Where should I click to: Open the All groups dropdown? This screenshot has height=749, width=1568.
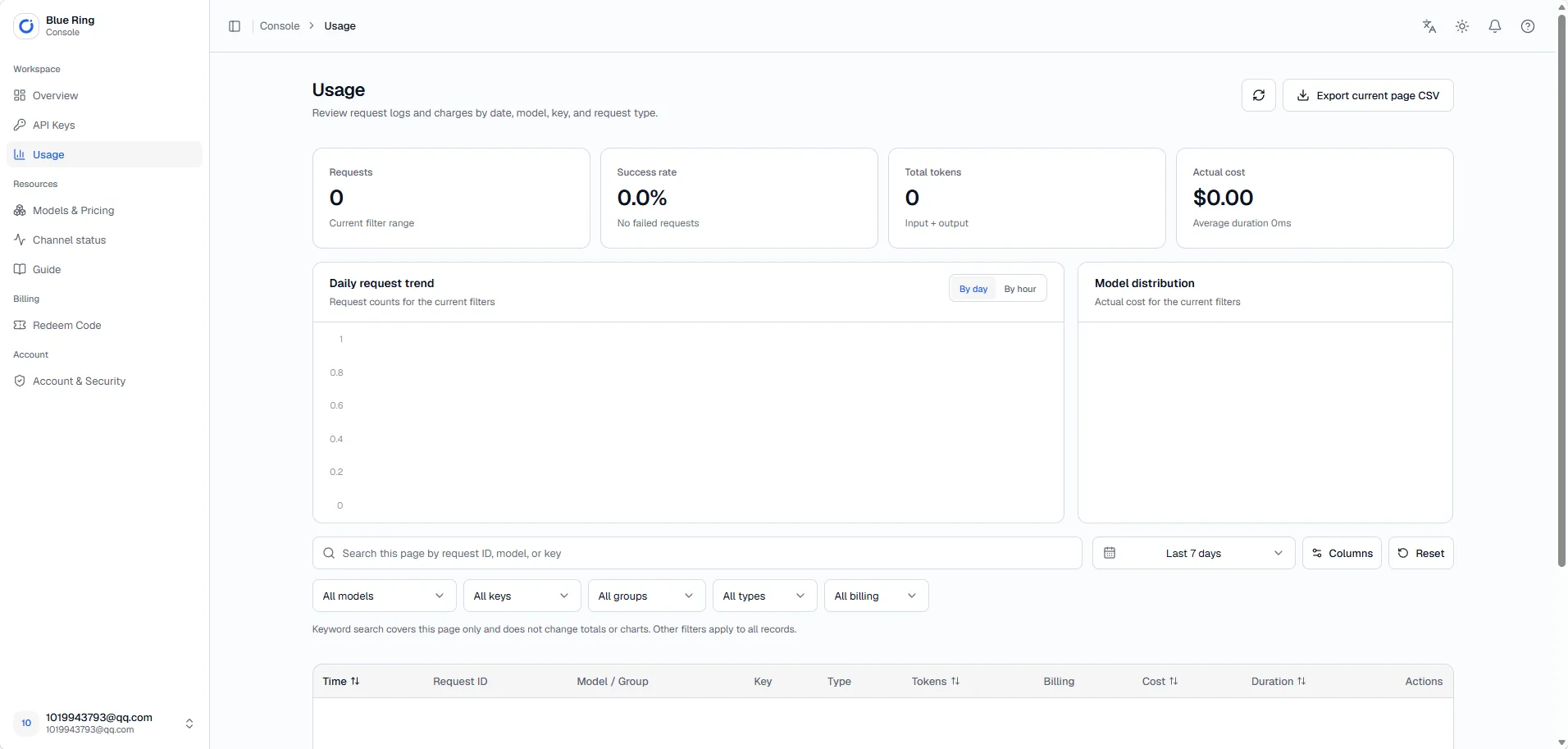[x=646, y=596]
